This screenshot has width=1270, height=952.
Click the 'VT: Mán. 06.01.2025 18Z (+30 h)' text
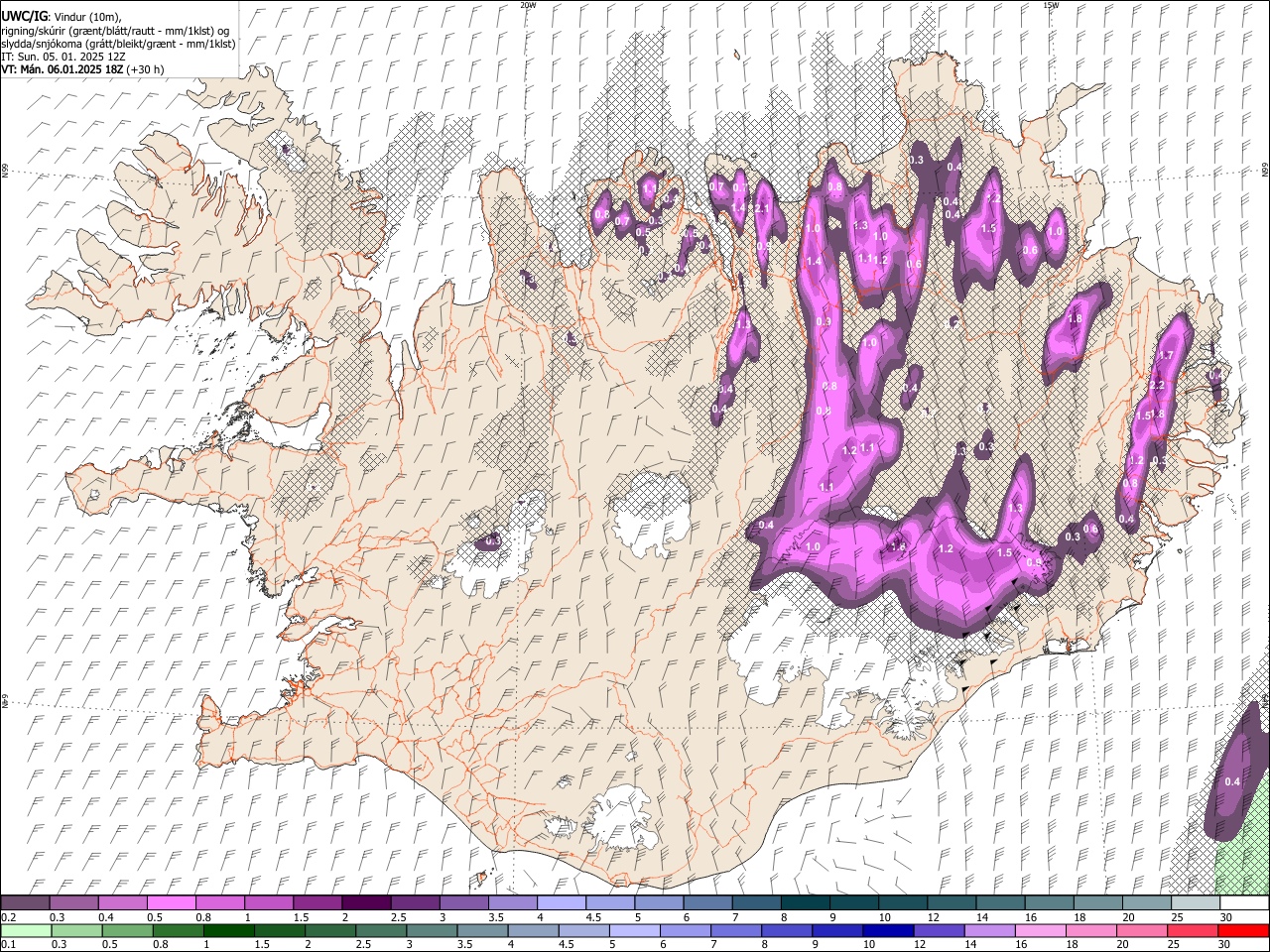click(x=82, y=69)
